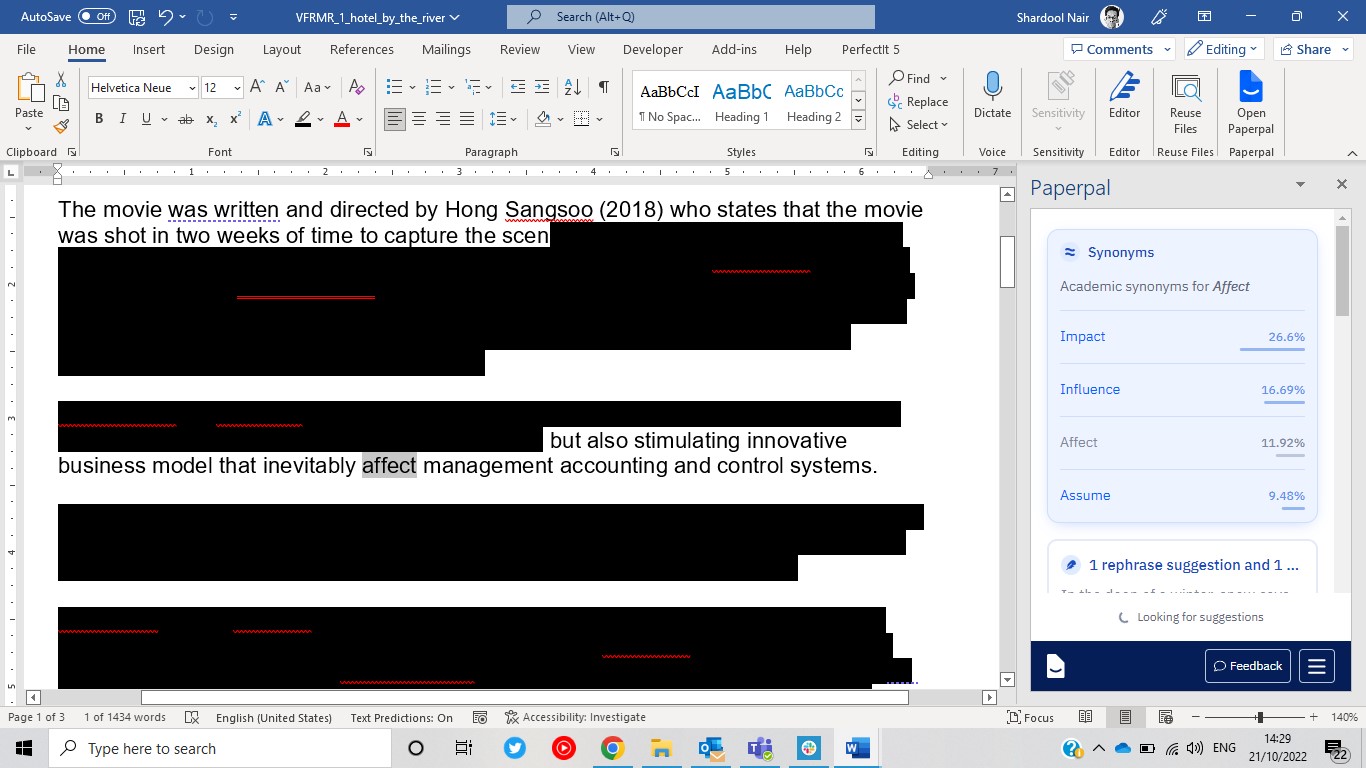Toggle Italic formatting

click(x=123, y=119)
